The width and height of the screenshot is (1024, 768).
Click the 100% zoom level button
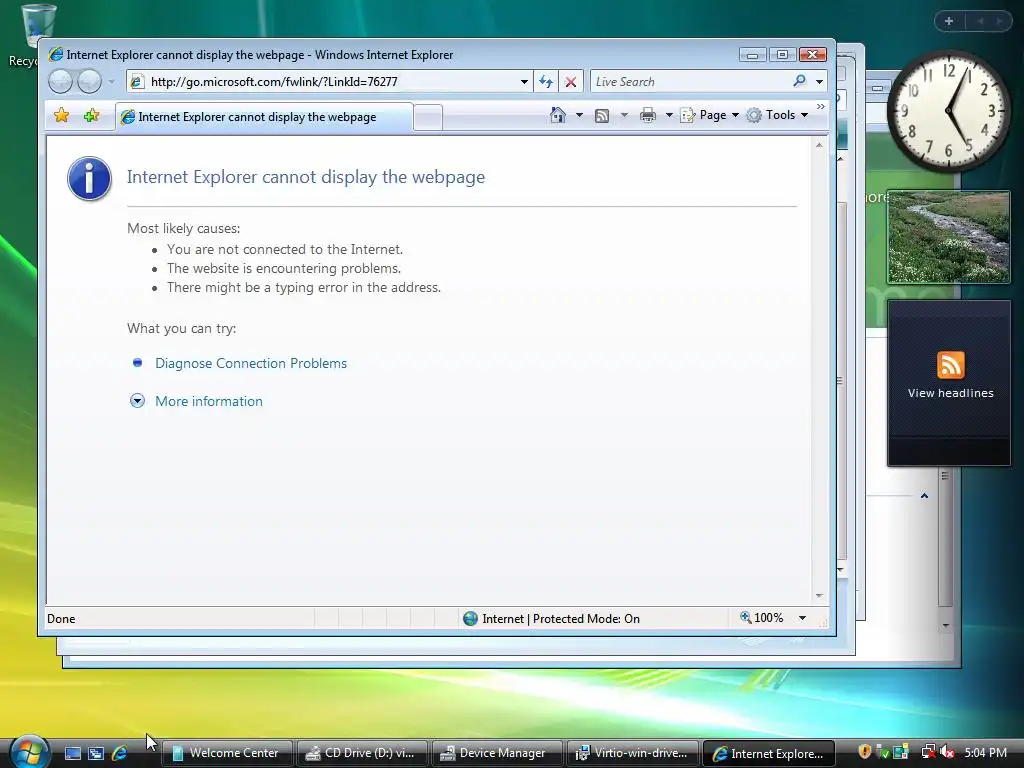click(761, 618)
